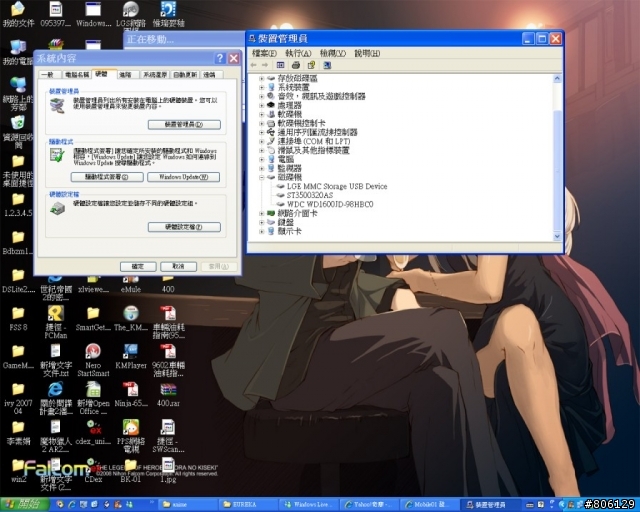640x512 pixels.
Task: Click the help question mark in 系統內容 title bar
Action: 220,58
